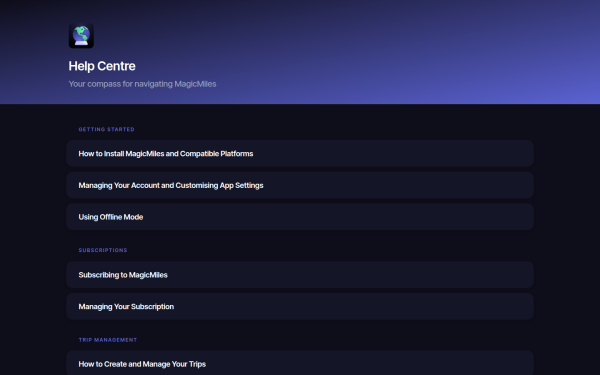Select the Subscriptions section label
Image resolution: width=600 pixels, height=375 pixels.
(x=103, y=250)
